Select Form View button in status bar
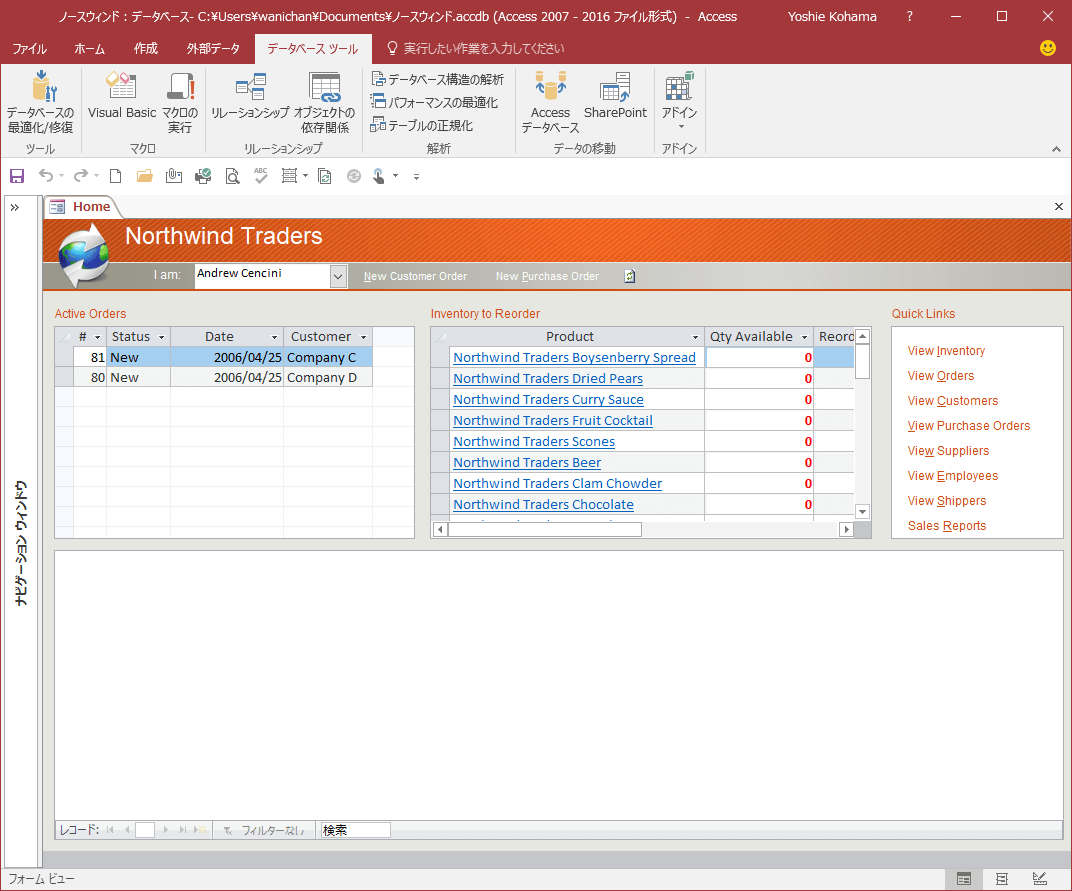Viewport: 1072px width, 891px height. click(964, 879)
